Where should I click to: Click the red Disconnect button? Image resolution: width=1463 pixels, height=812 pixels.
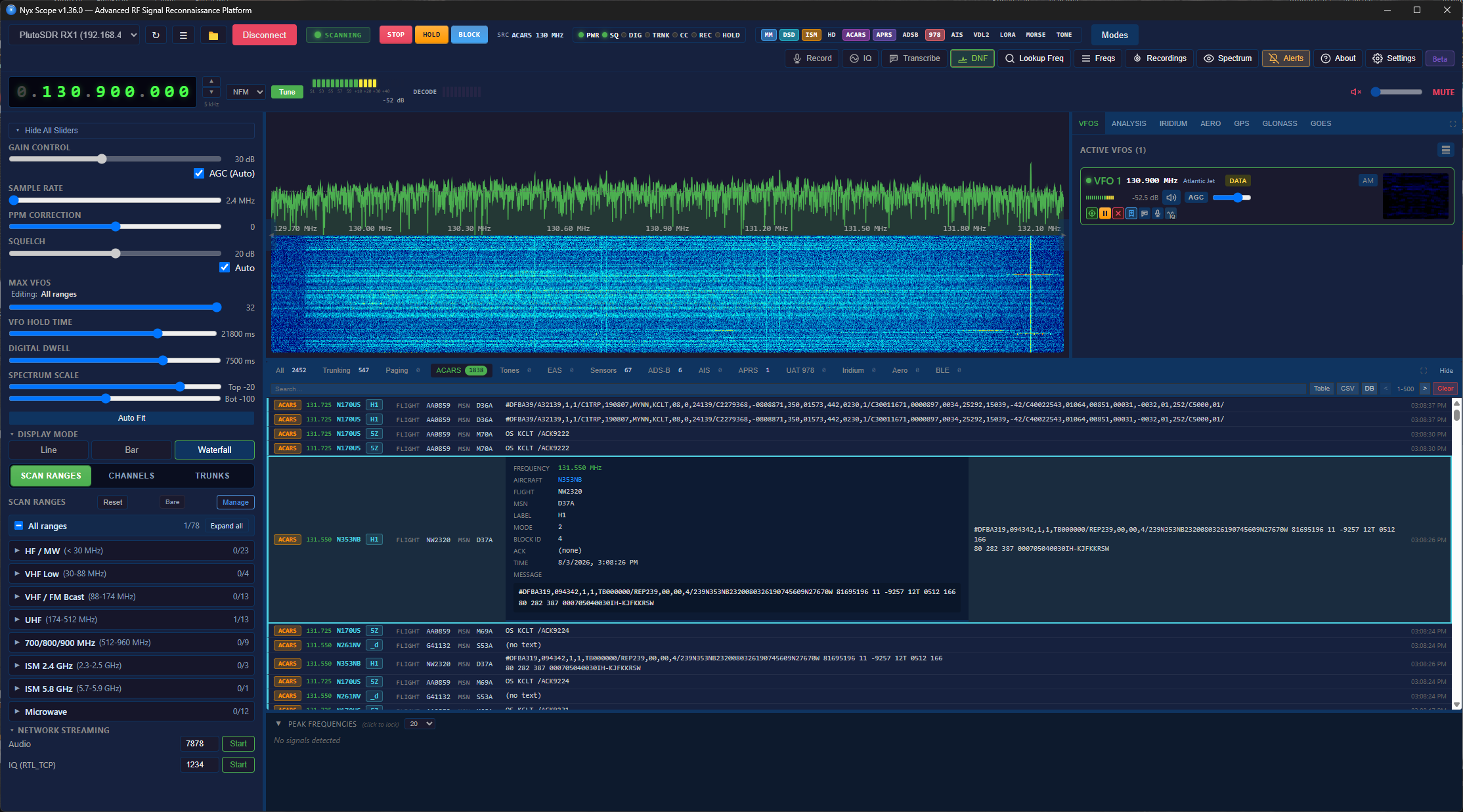click(x=265, y=35)
